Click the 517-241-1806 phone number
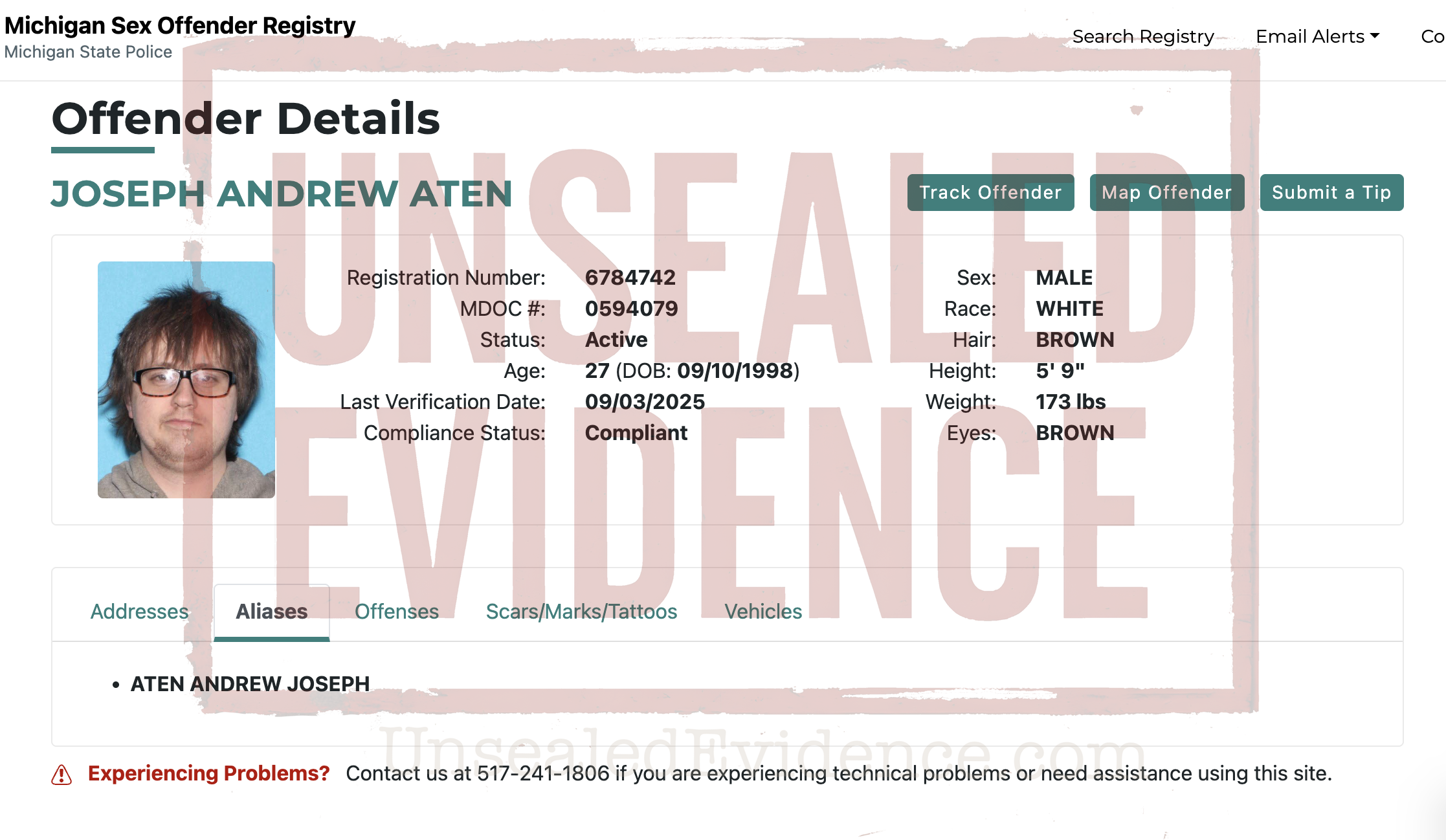Viewport: 1446px width, 840px height. [543, 773]
